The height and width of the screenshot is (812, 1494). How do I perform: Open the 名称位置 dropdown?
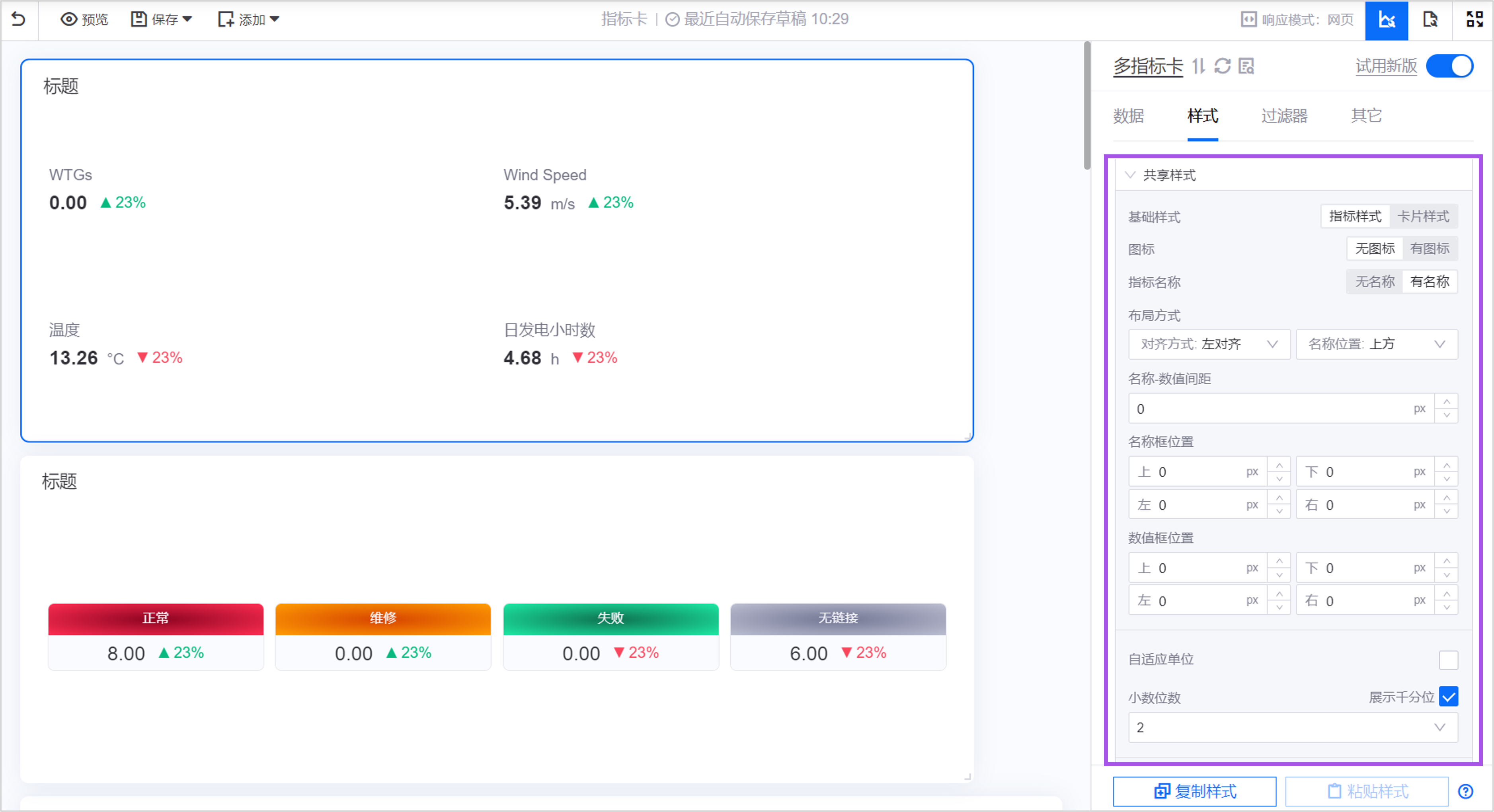click(x=1376, y=344)
